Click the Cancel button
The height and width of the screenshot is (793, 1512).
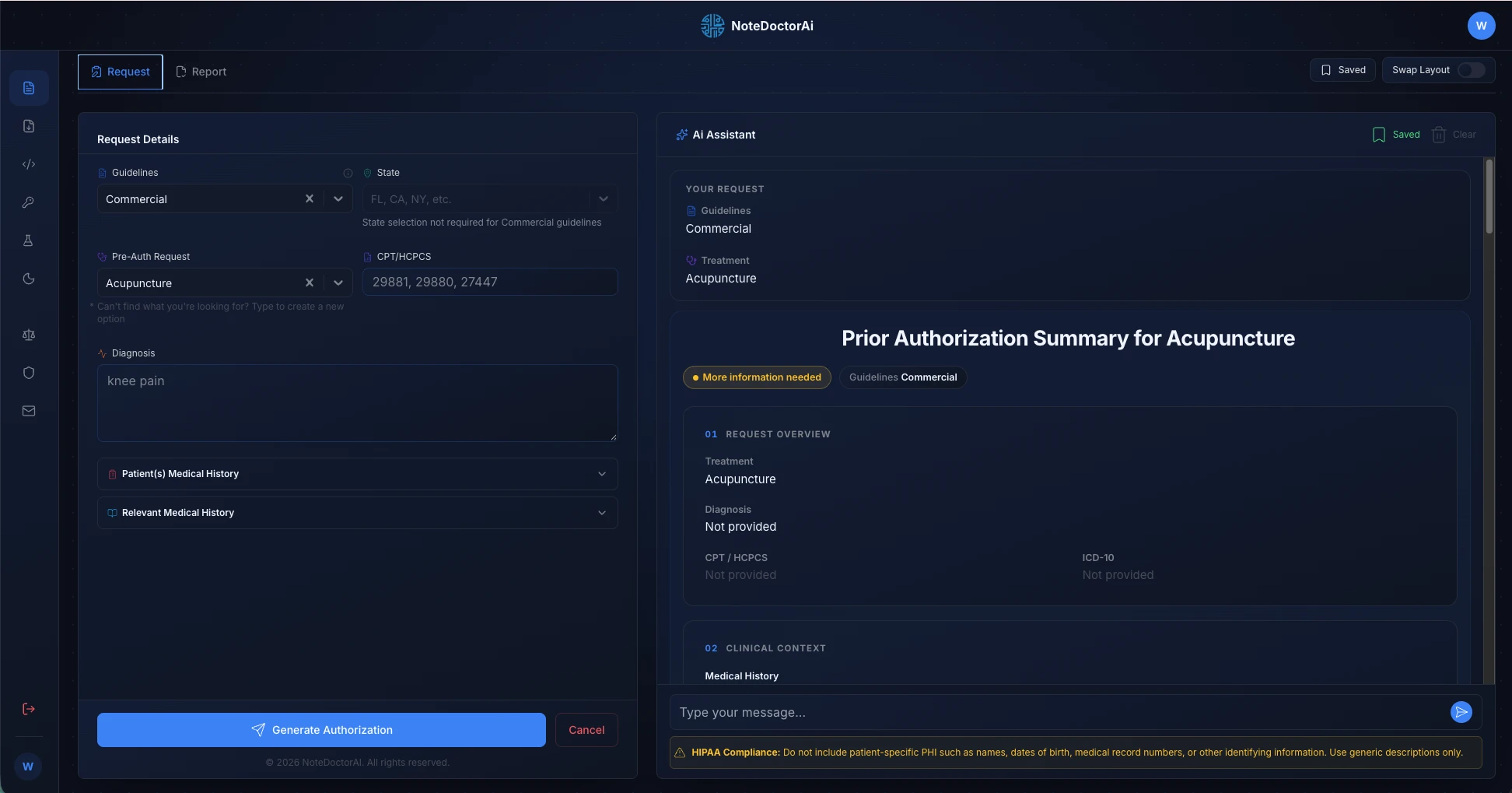[586, 730]
